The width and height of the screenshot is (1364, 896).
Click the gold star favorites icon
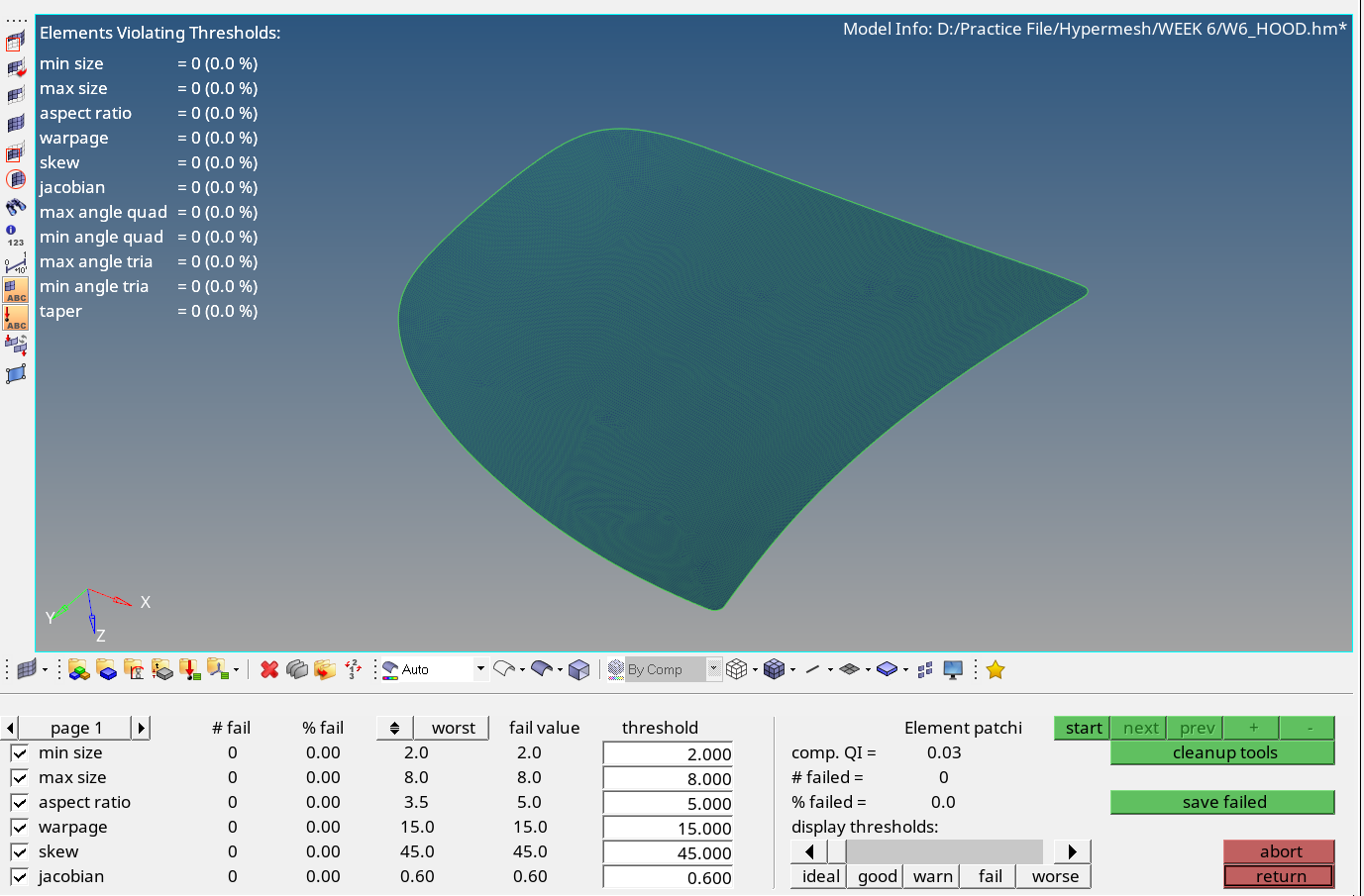(x=996, y=670)
